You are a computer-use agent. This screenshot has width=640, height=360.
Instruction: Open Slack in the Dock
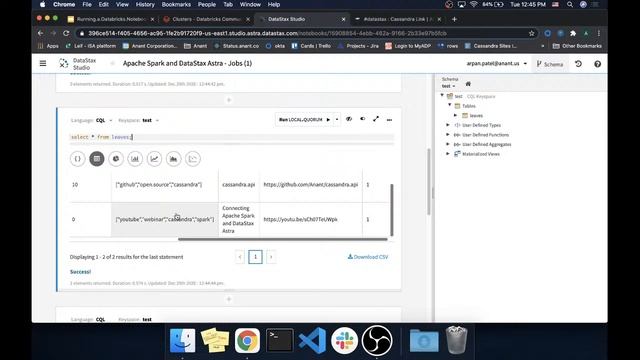pos(344,340)
